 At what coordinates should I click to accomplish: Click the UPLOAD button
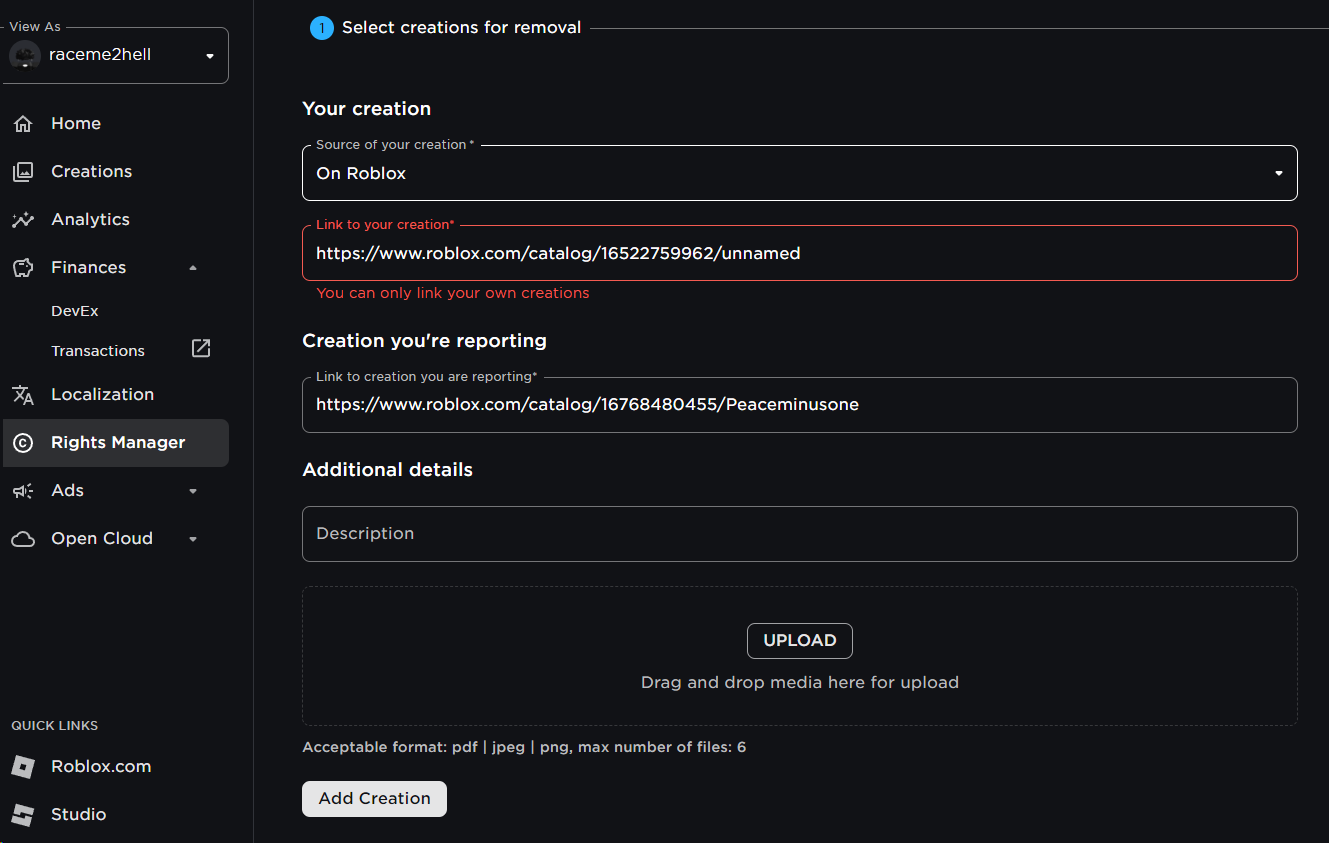click(x=799, y=640)
